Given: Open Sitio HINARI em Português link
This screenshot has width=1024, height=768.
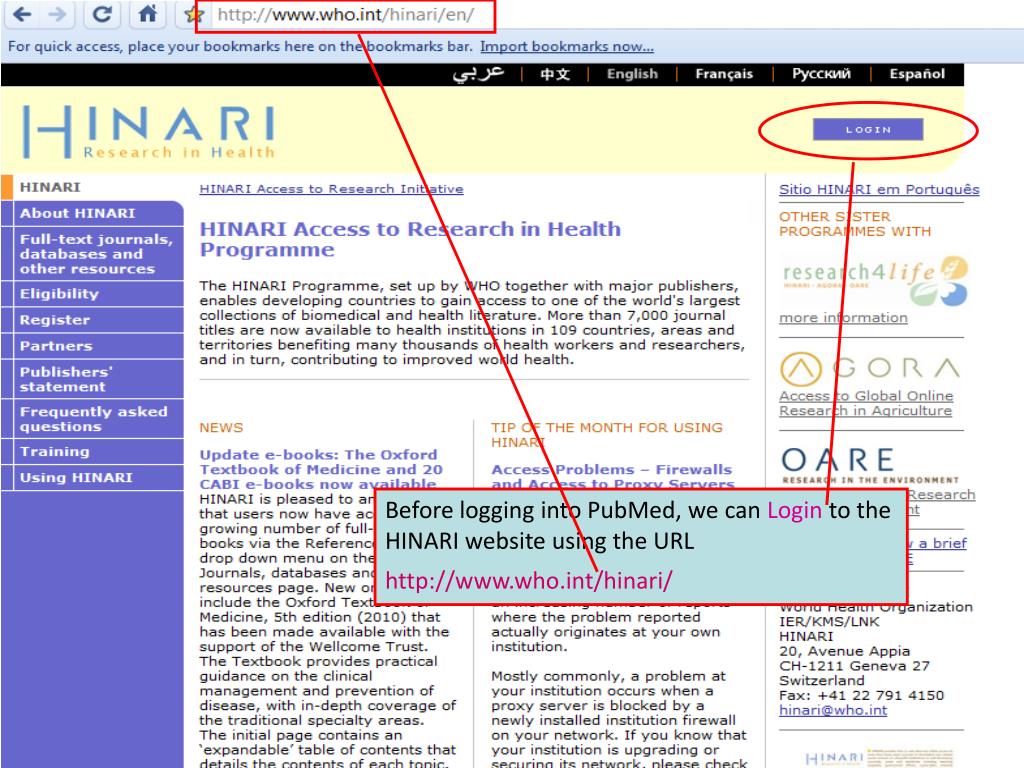Looking at the screenshot, I should 879,189.
